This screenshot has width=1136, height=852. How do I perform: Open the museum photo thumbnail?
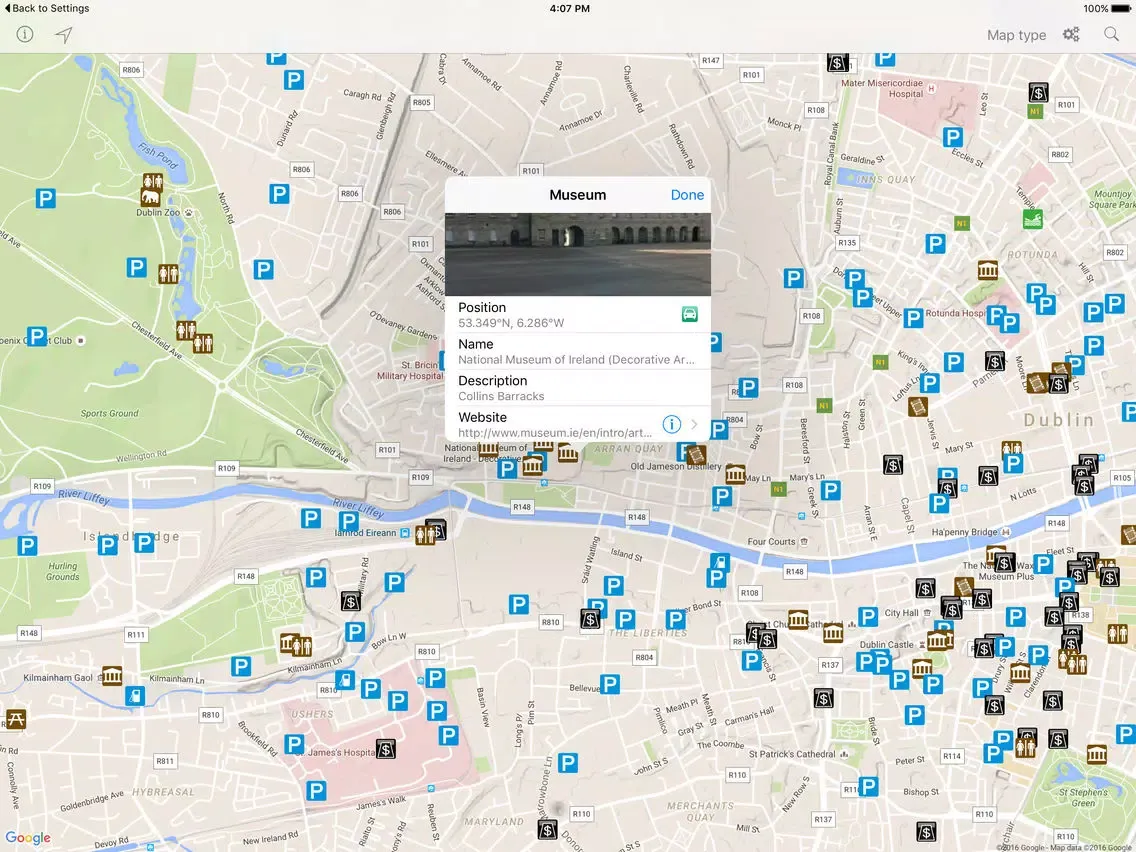(577, 254)
